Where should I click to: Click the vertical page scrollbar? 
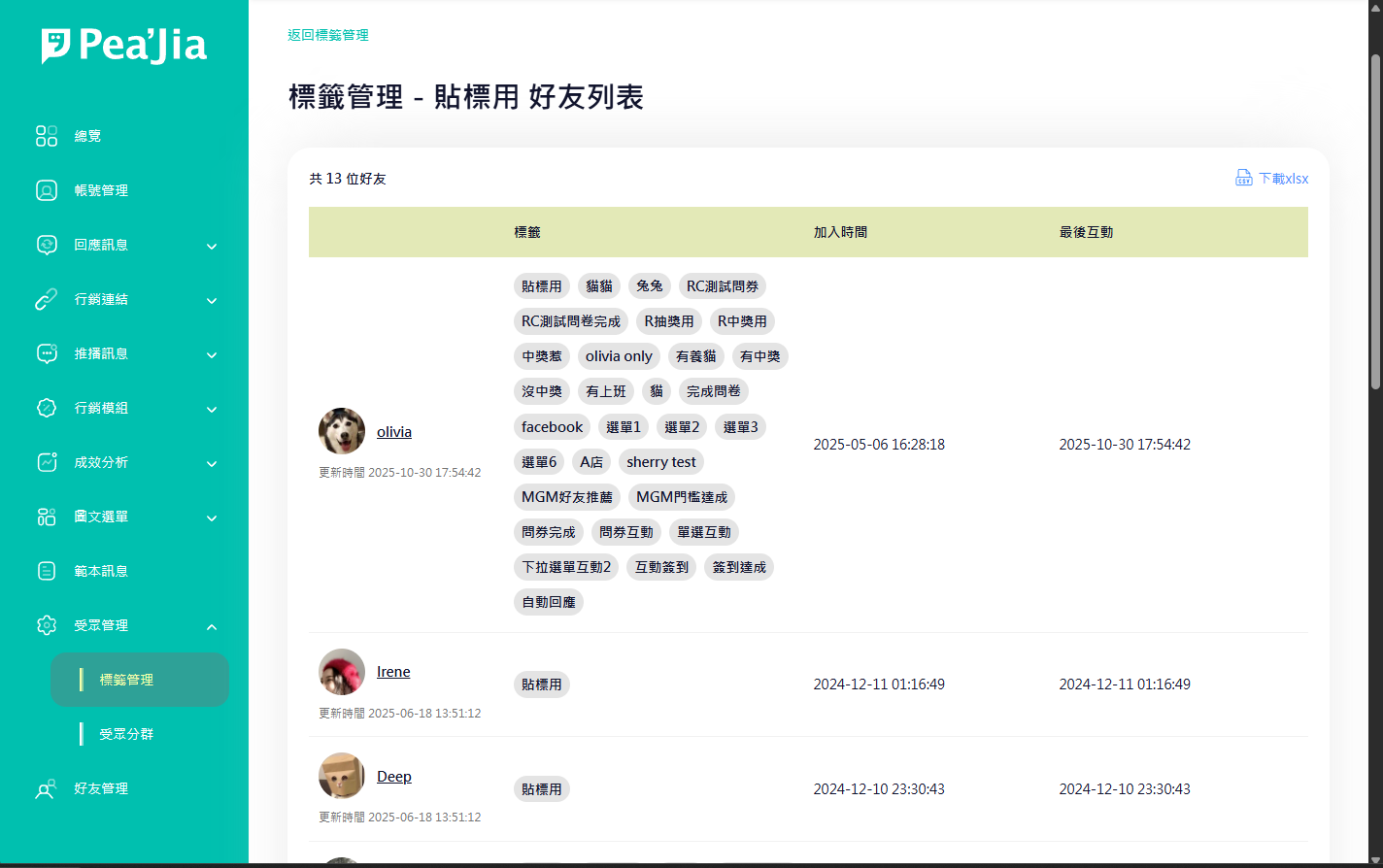(x=1375, y=223)
